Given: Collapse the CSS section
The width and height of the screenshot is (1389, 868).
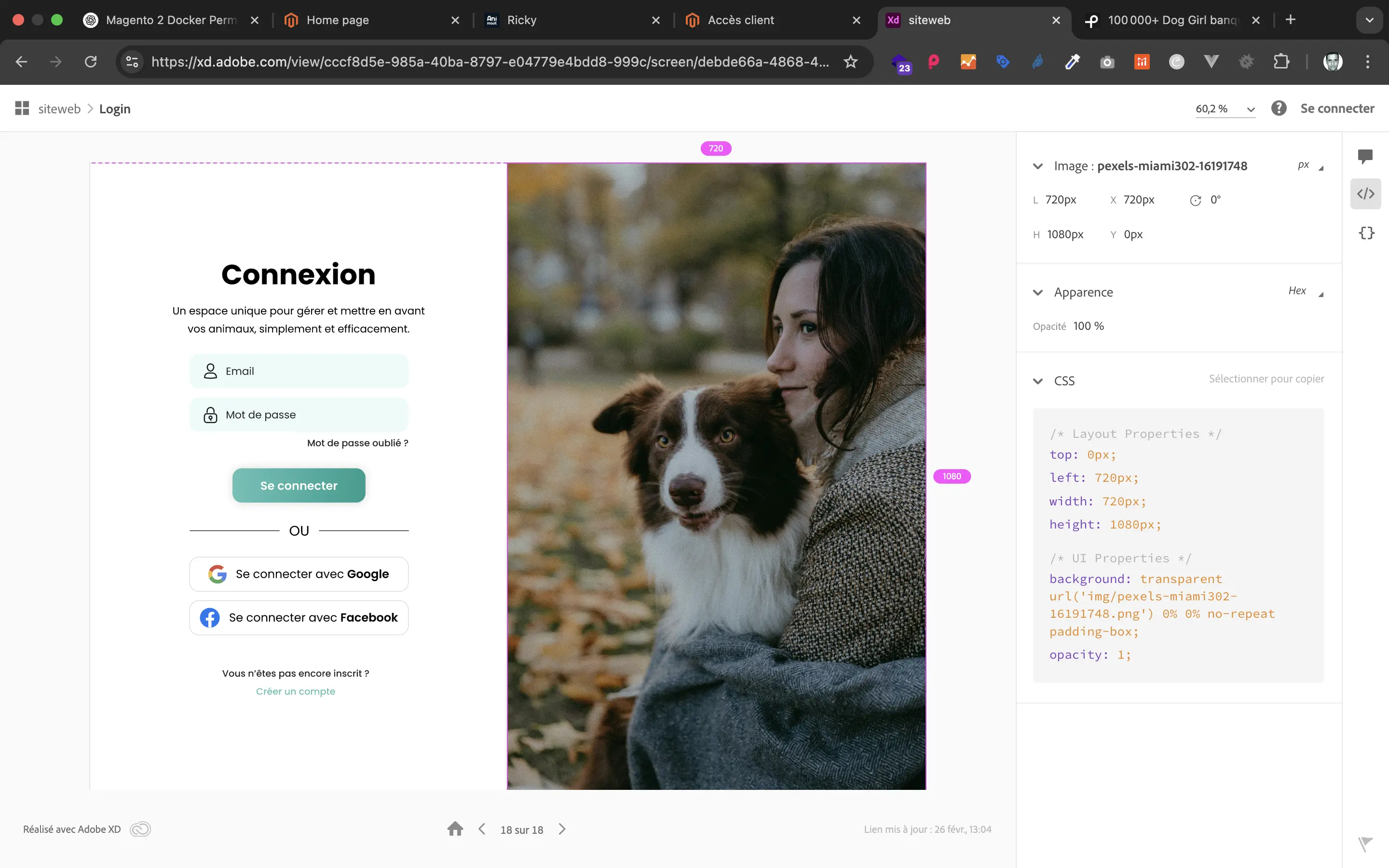Looking at the screenshot, I should click(1038, 381).
